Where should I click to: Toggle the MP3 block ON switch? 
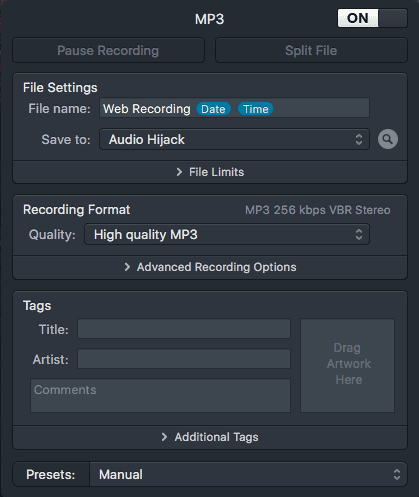[x=372, y=18]
